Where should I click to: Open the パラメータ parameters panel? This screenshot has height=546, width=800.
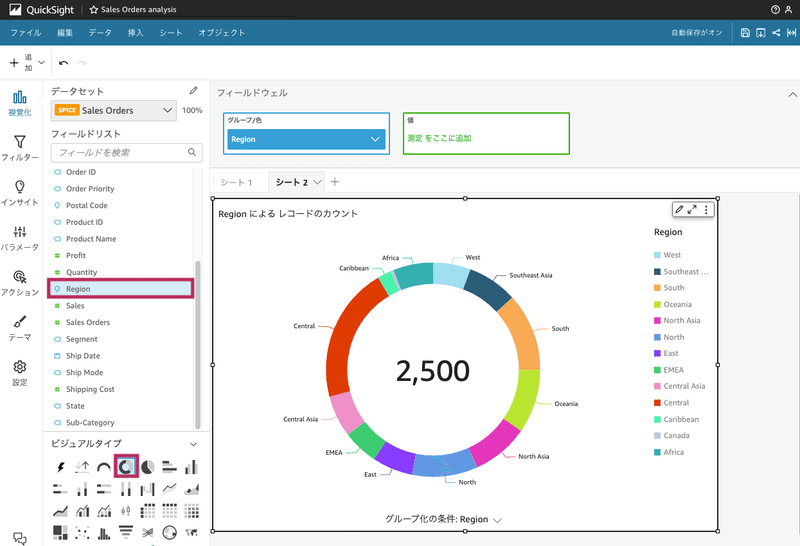(20, 238)
